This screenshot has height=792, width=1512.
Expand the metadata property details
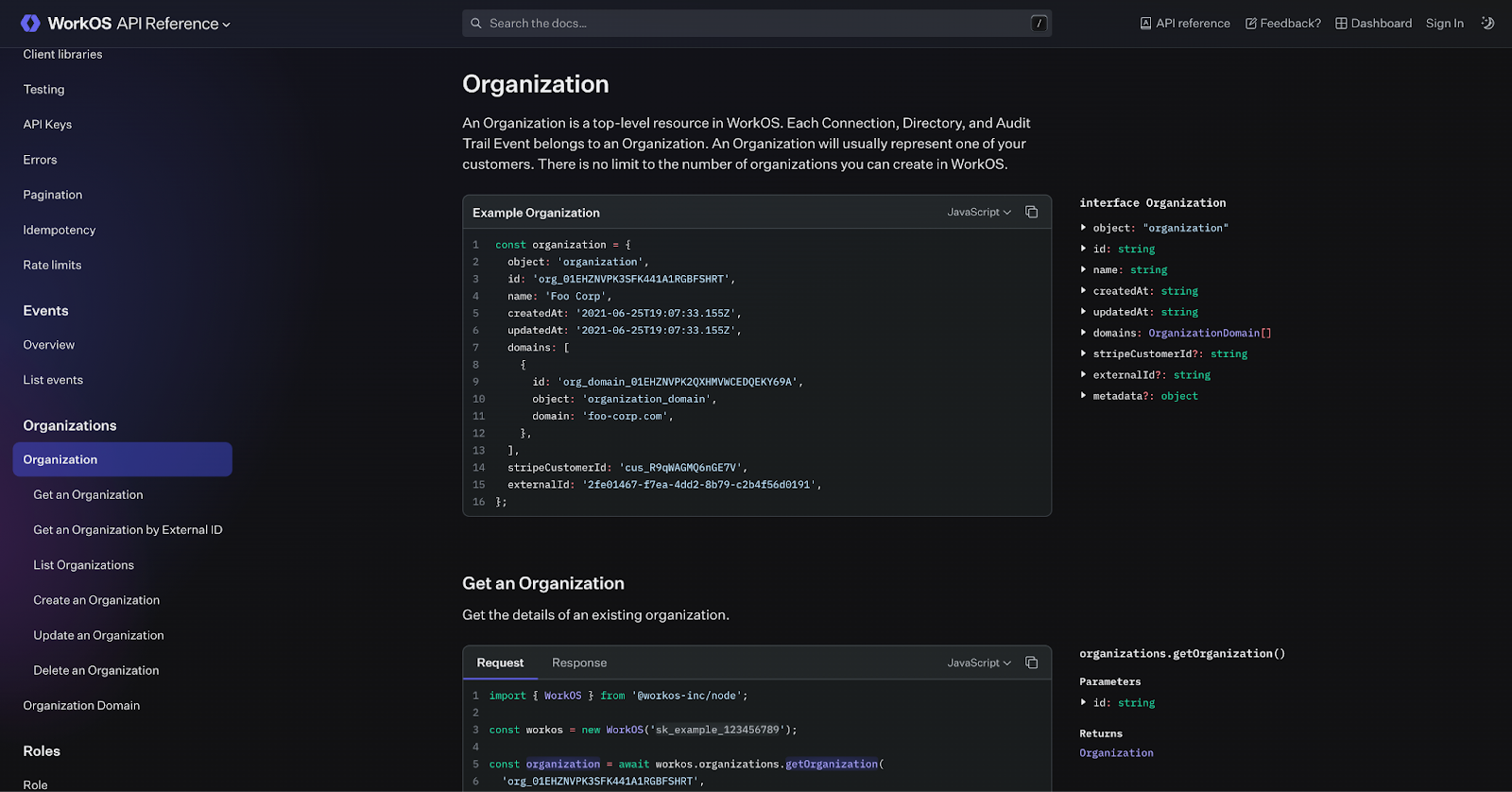click(1084, 396)
